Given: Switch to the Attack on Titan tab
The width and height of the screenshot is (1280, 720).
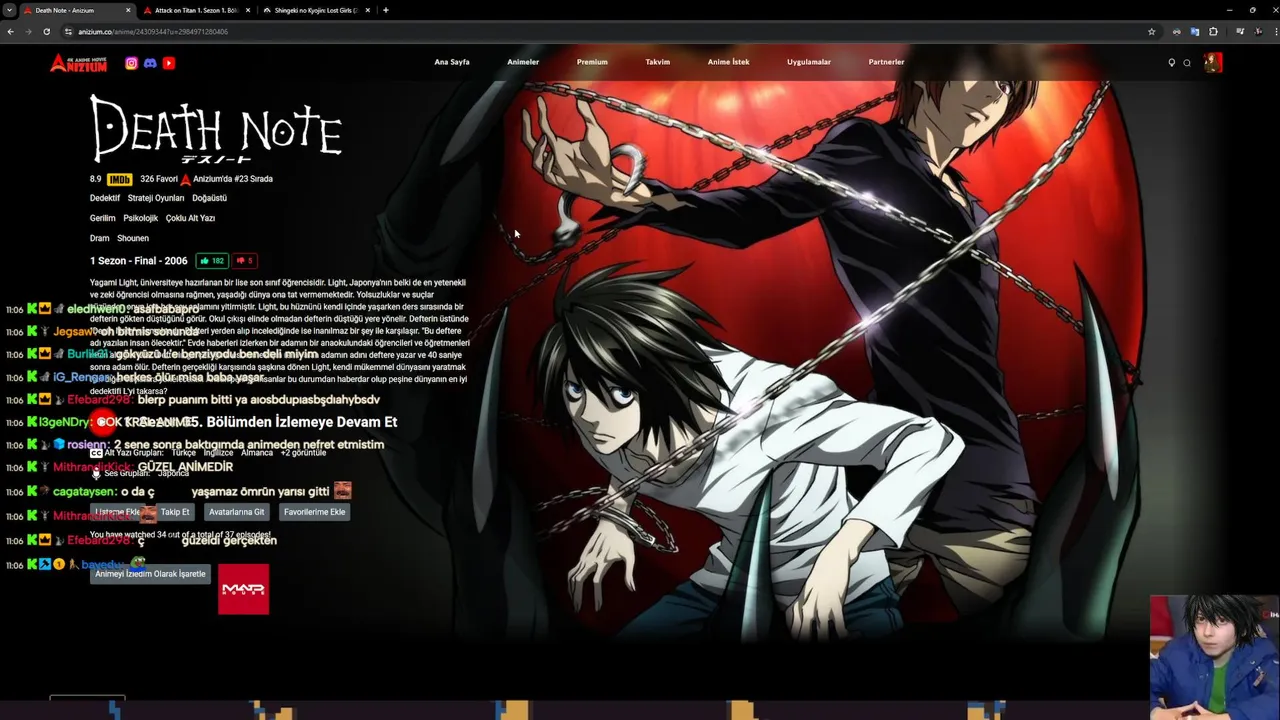Looking at the screenshot, I should pyautogui.click(x=196, y=10).
